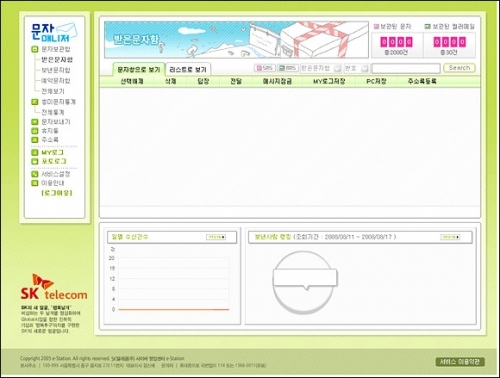Screen dimensions: 500x378
Task: Collapse the 문자보관함 tree node
Action: pyautogui.click(x=34, y=49)
